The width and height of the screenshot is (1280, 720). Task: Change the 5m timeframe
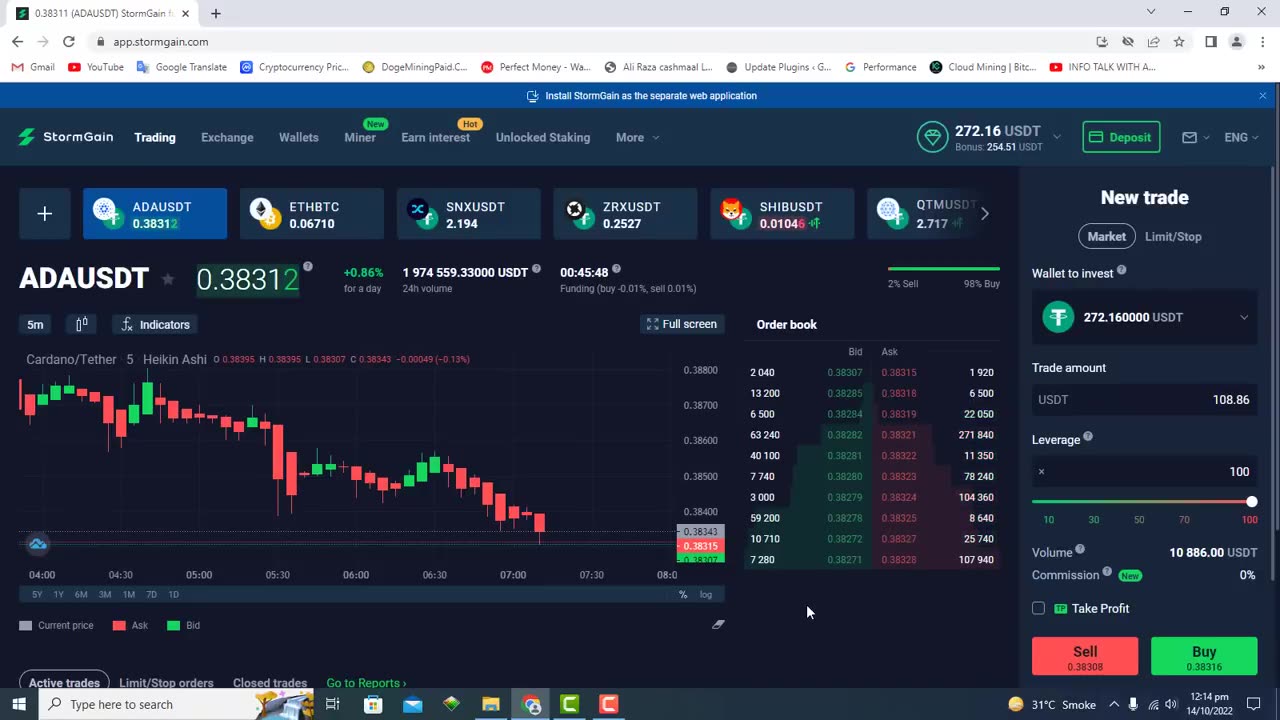(35, 324)
